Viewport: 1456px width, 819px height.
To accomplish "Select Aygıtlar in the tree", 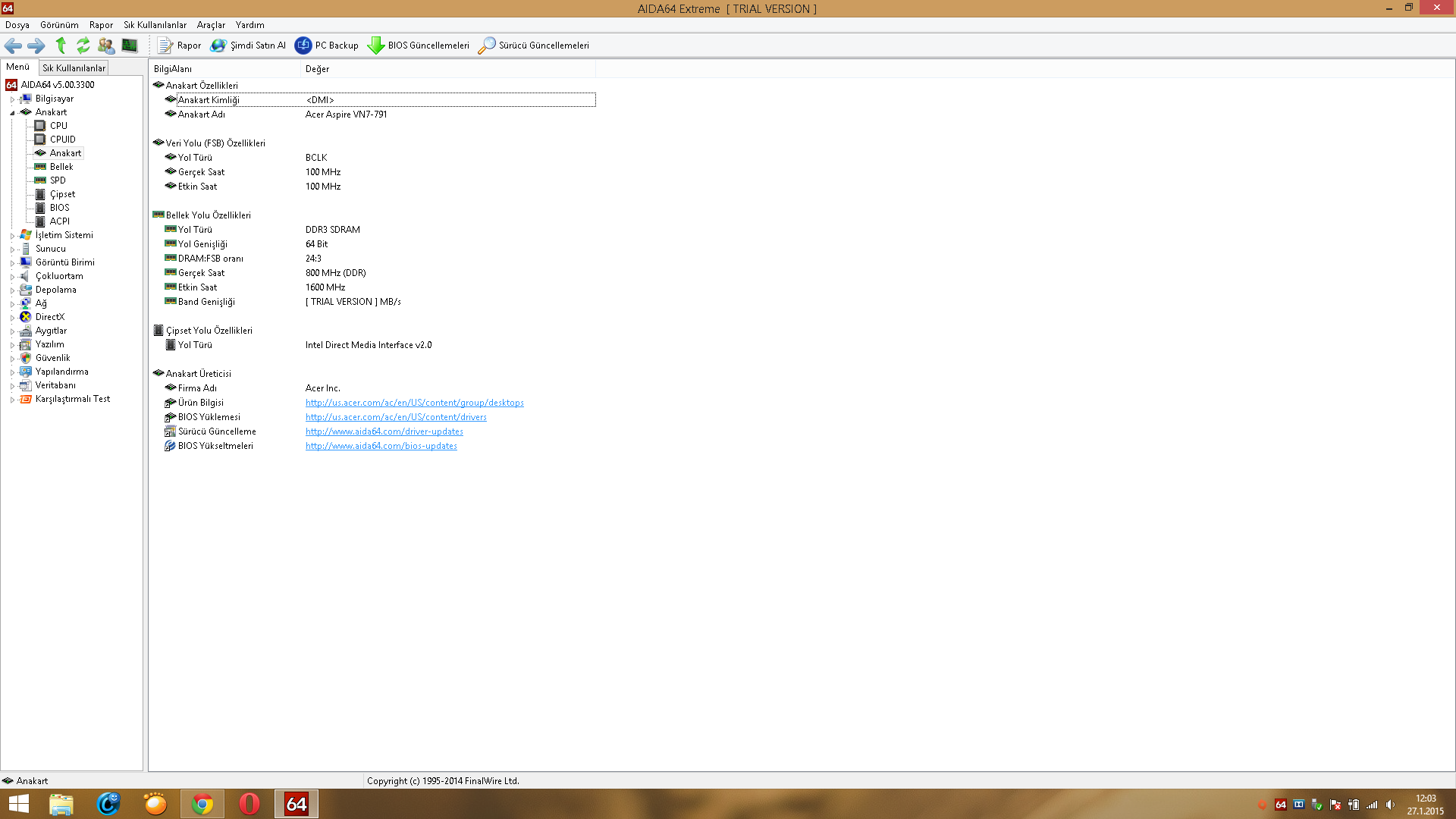I will (x=51, y=331).
